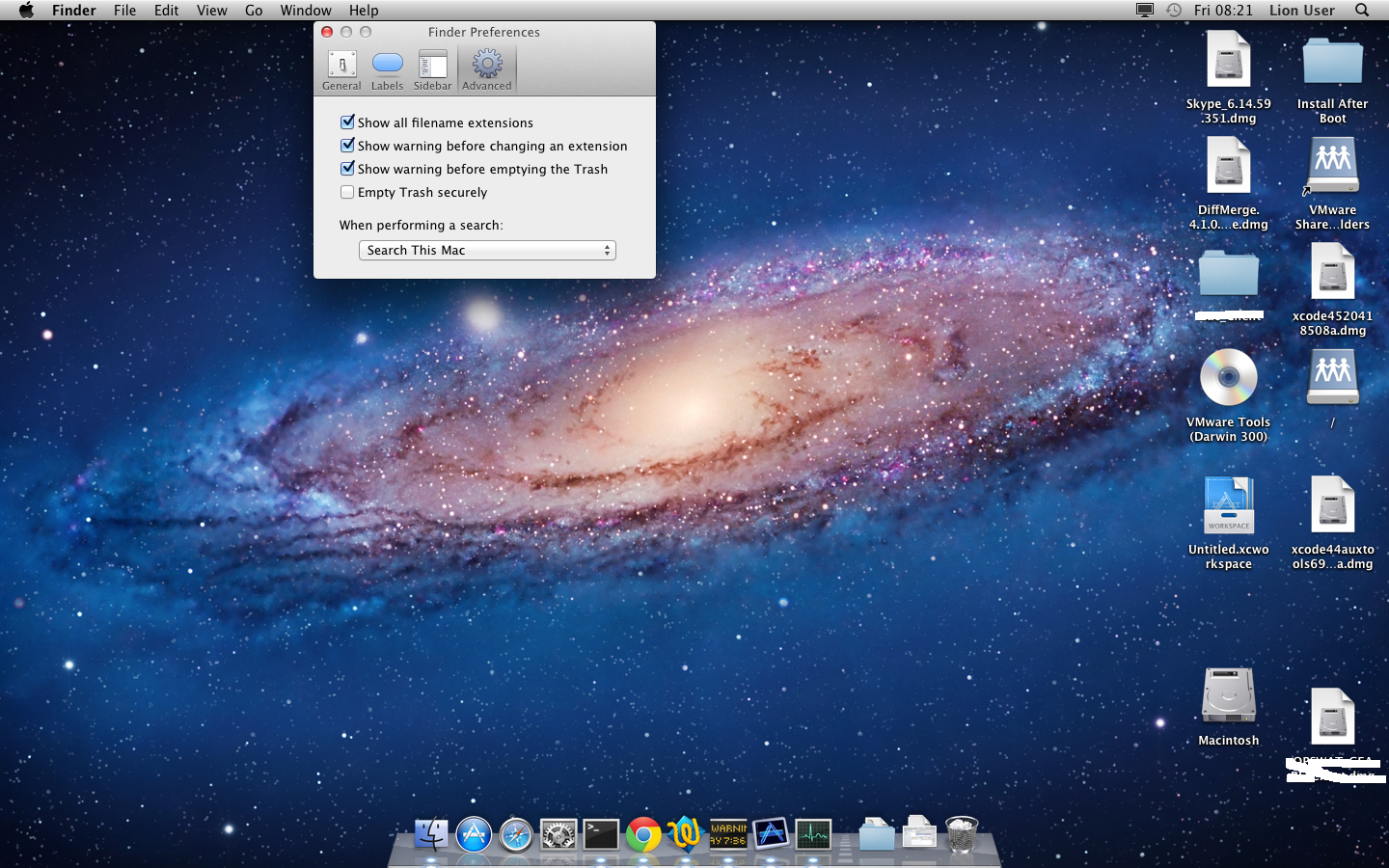Launch App Store from the Dock
The width and height of the screenshot is (1389, 868).
474,834
